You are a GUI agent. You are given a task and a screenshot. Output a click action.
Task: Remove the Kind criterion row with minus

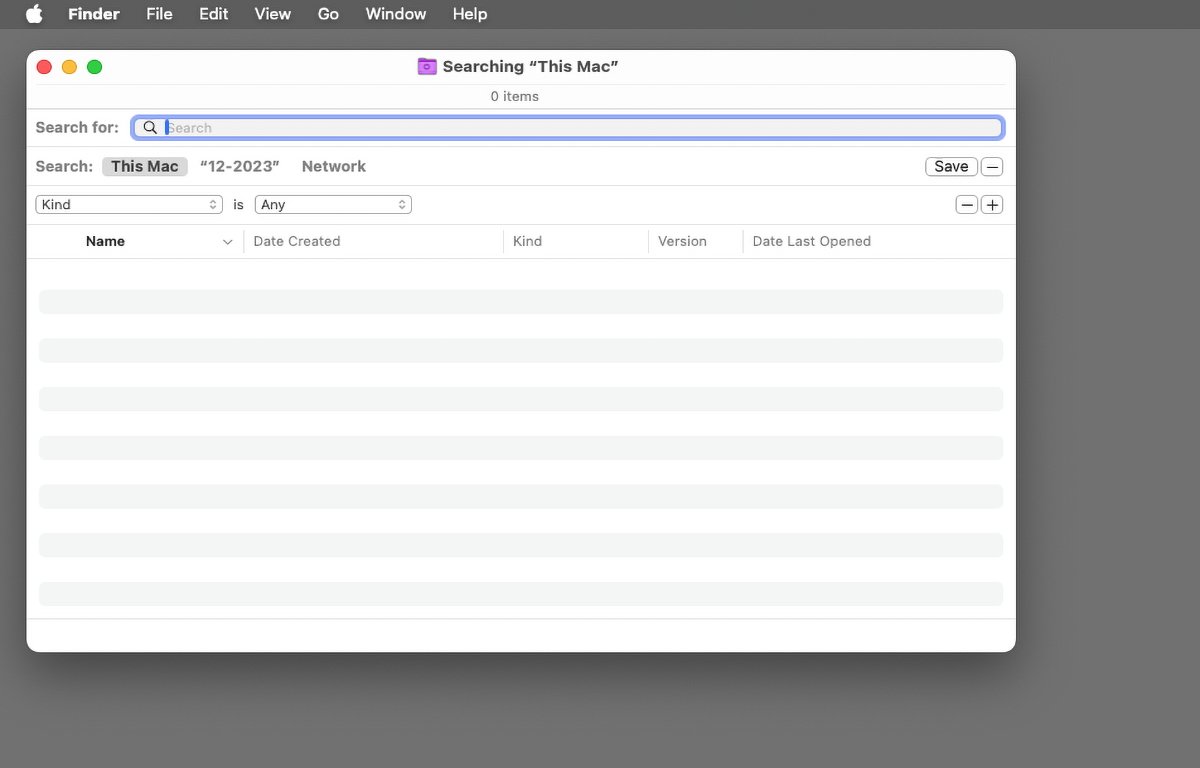point(966,205)
